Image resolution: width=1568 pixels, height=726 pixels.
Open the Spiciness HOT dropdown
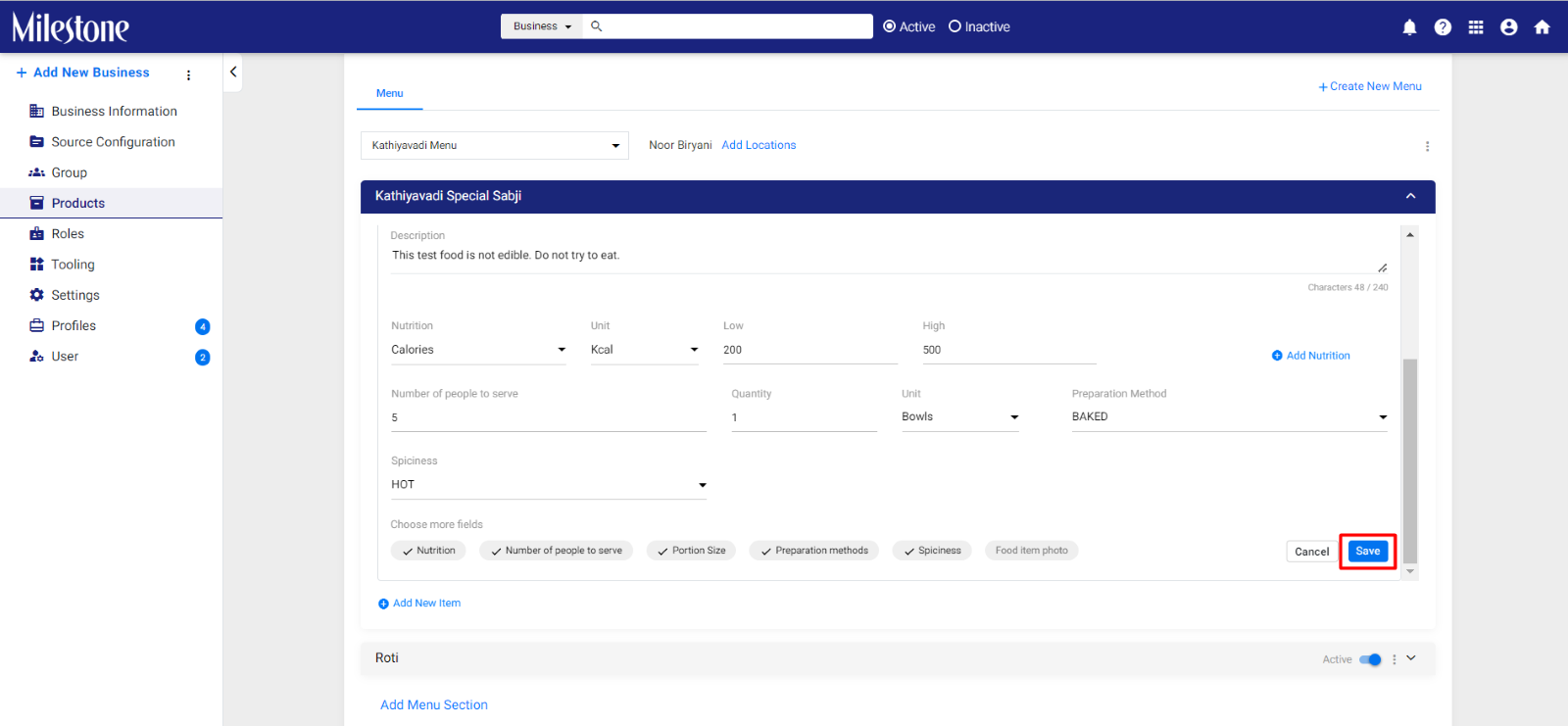tap(549, 485)
